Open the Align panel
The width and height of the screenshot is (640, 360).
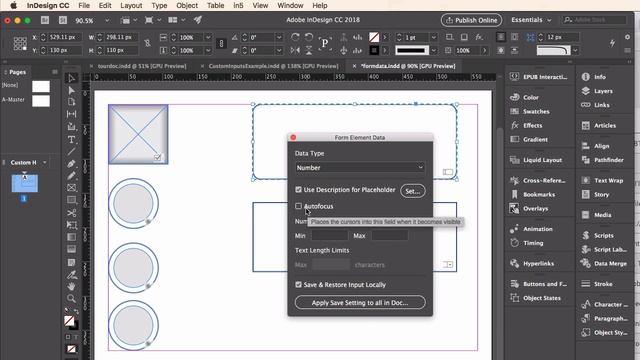[x=596, y=146]
